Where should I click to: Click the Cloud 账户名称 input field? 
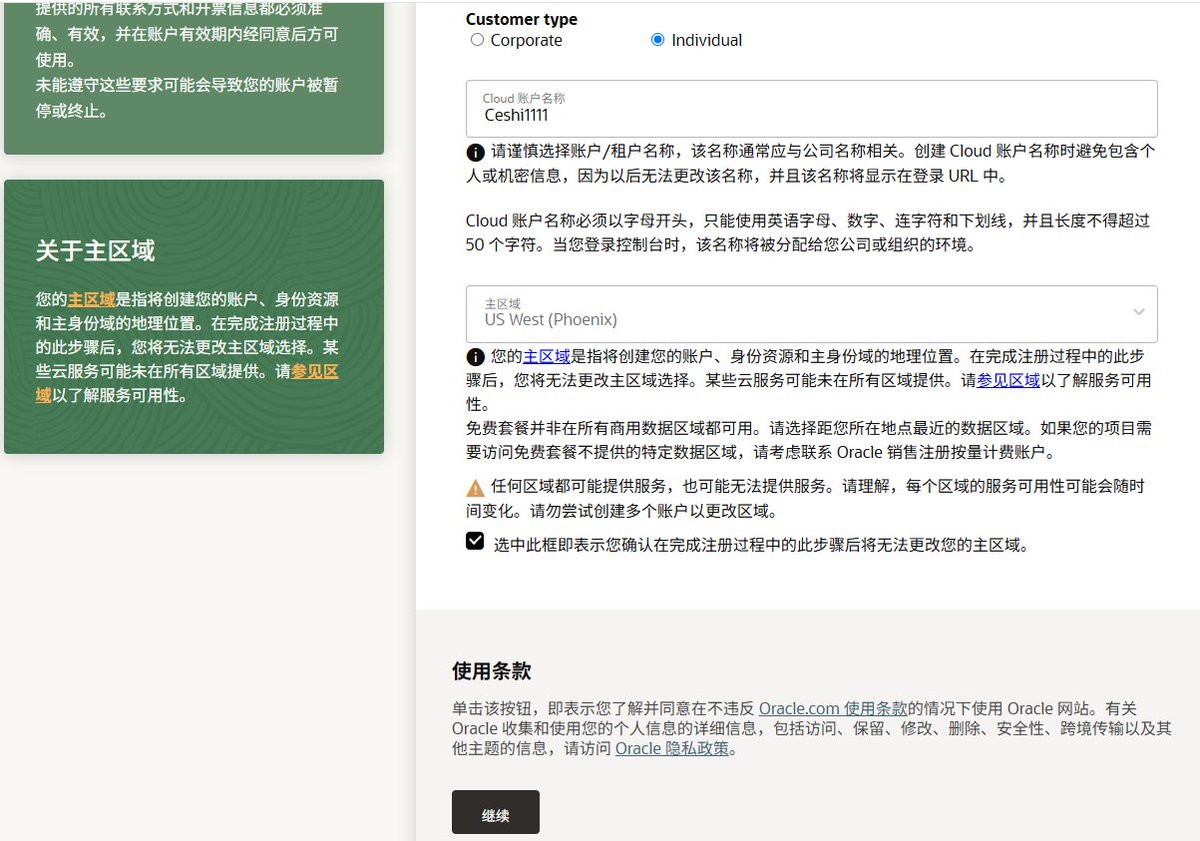811,108
